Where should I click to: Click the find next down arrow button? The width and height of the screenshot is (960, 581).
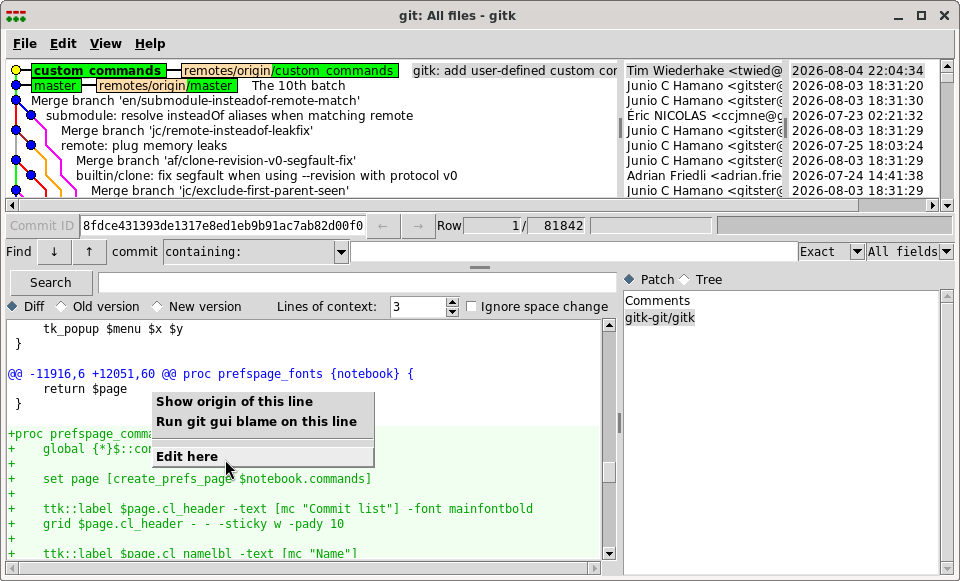pos(54,252)
